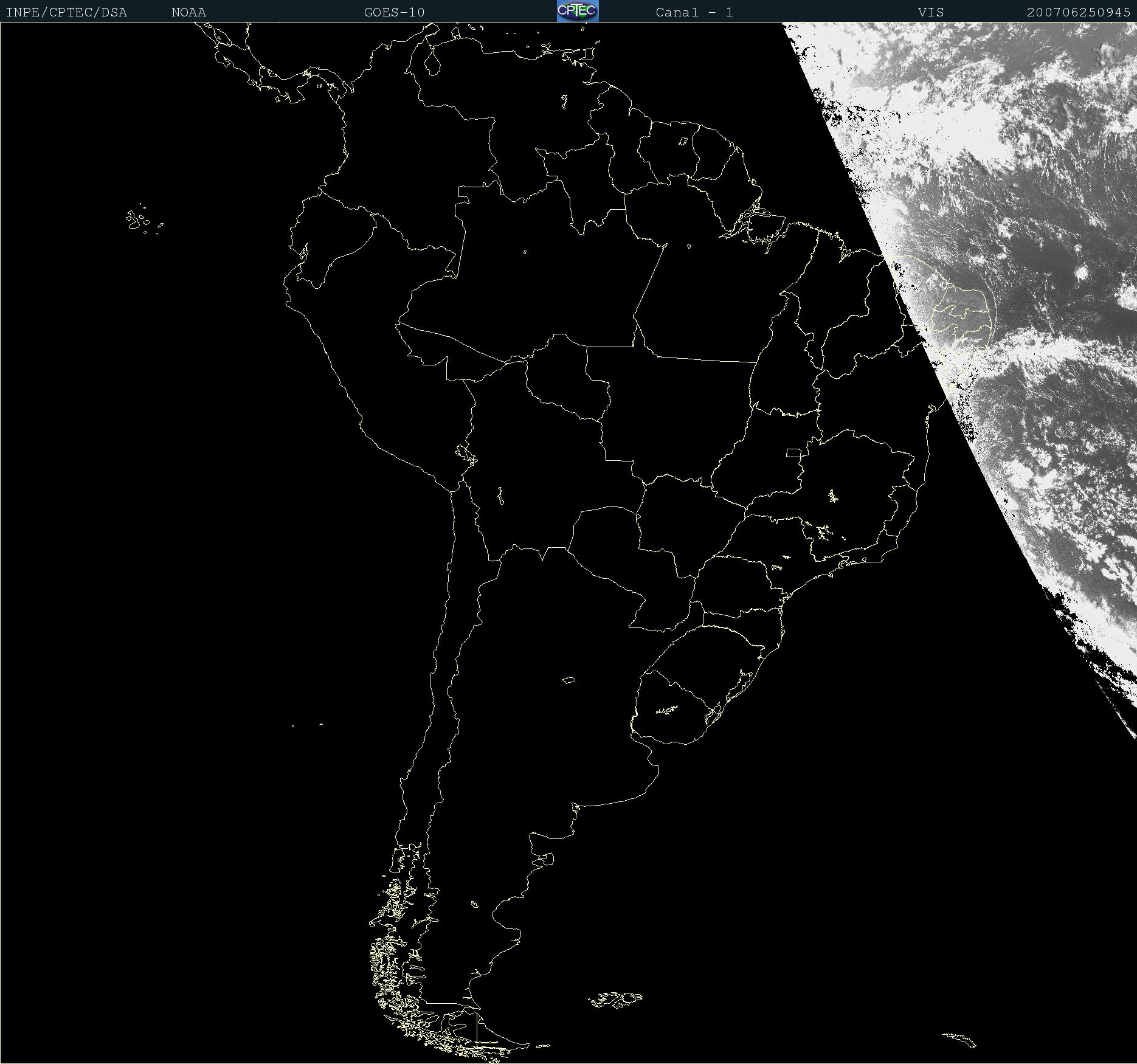Click the VIS channel label
The height and width of the screenshot is (1064, 1137).
(x=931, y=12)
